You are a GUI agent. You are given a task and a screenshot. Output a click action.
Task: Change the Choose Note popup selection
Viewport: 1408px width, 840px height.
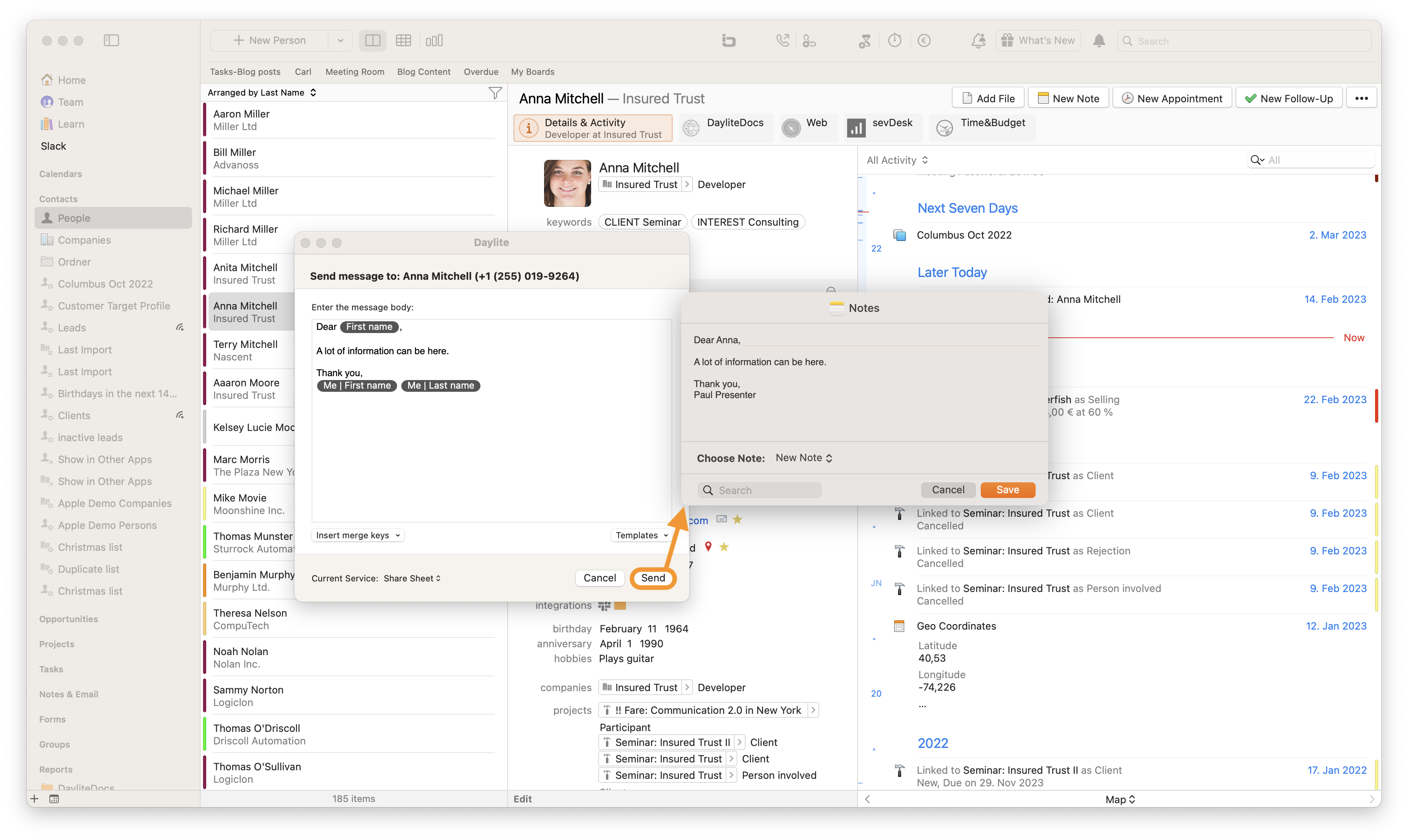tap(804, 457)
